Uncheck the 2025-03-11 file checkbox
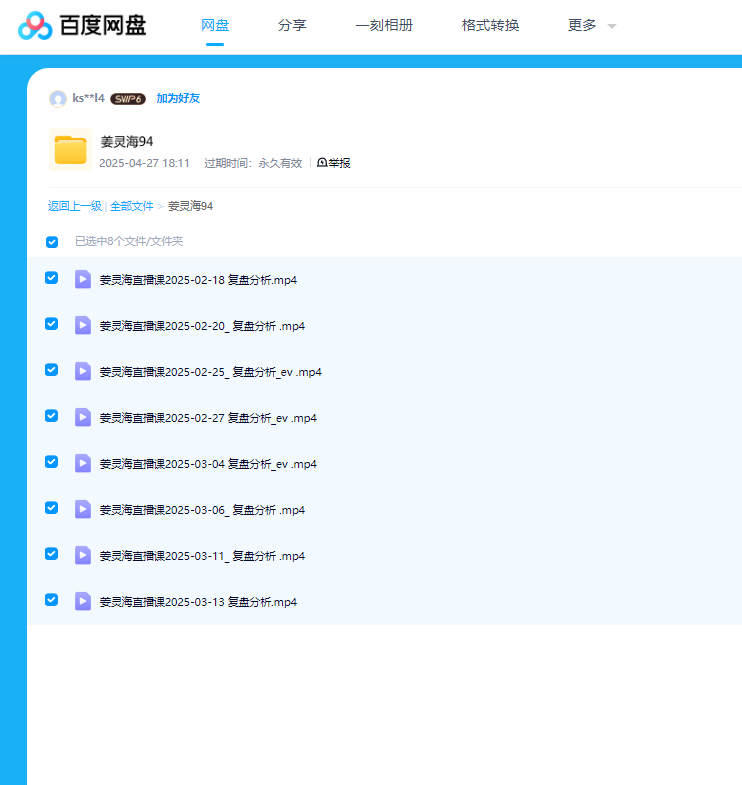 click(52, 554)
